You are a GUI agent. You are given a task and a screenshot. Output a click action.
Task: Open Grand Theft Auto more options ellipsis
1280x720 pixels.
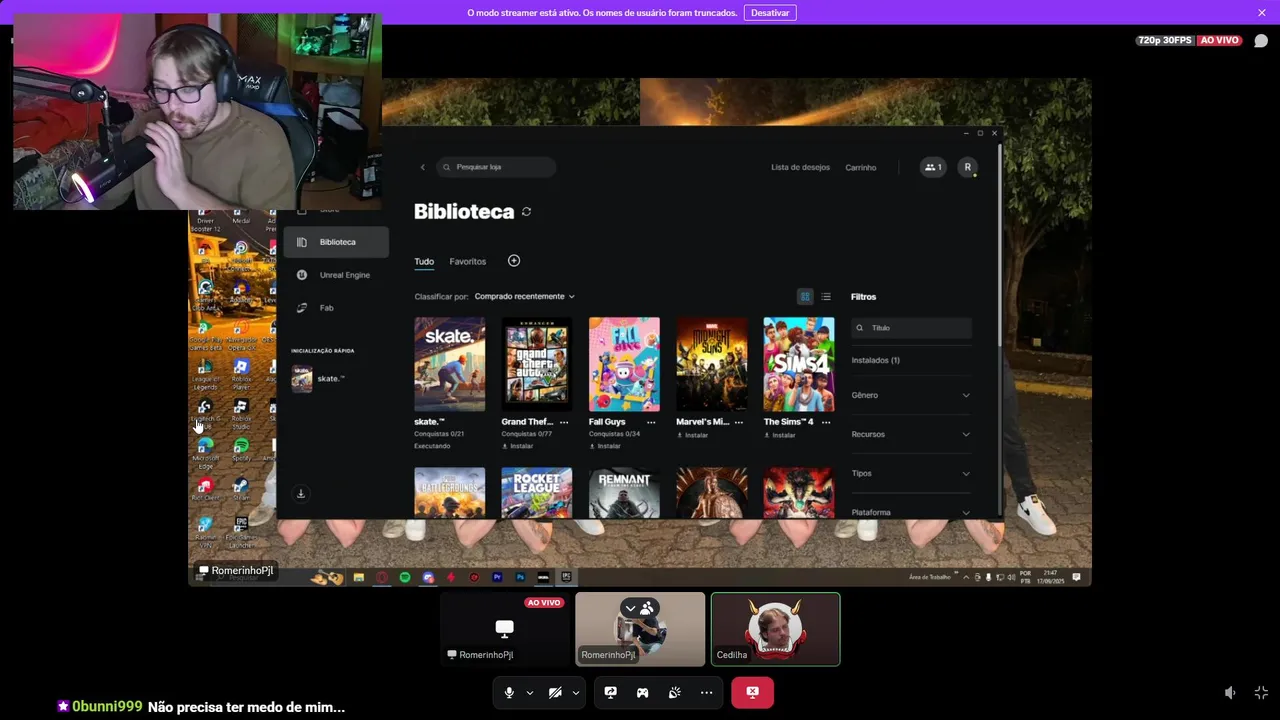click(x=564, y=422)
